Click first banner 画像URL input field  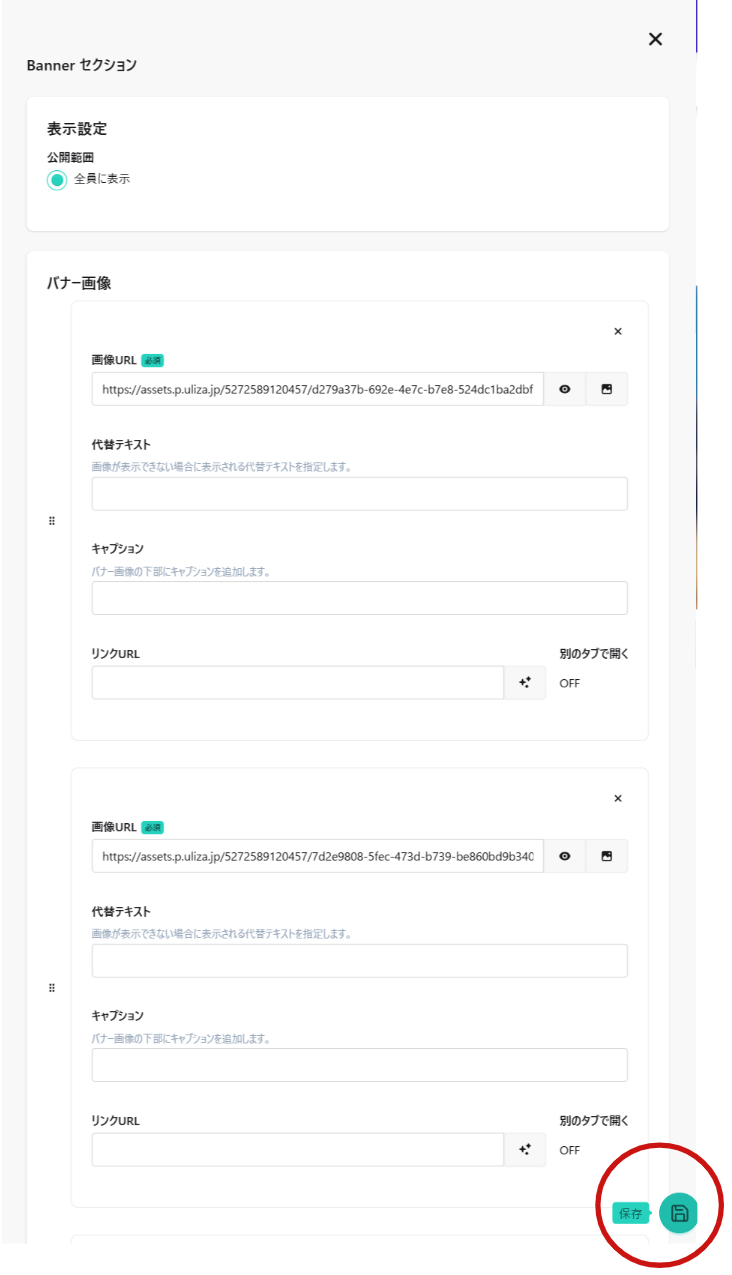(317, 389)
